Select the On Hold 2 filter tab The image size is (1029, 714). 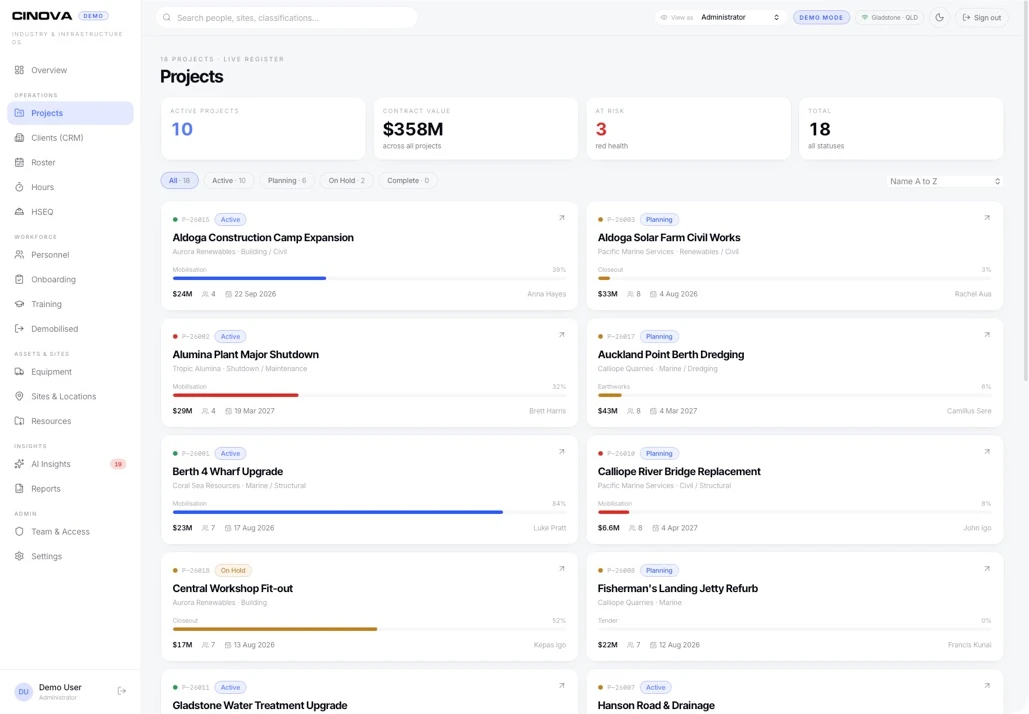click(346, 180)
